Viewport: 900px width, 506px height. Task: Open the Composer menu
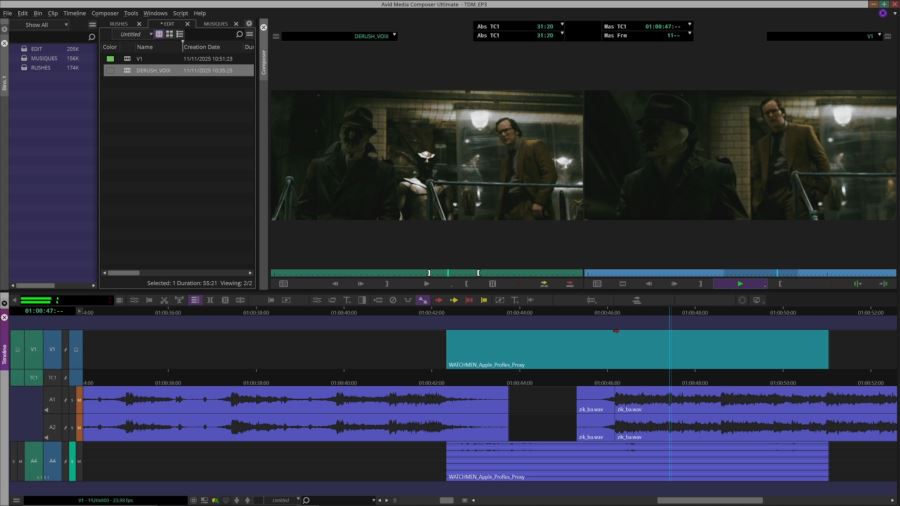(x=105, y=13)
